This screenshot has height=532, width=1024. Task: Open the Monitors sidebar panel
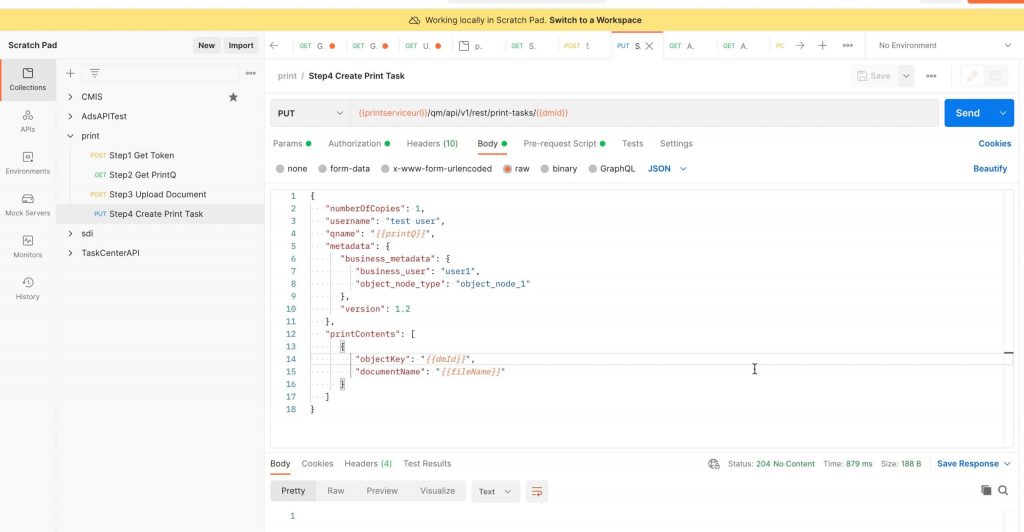click(x=27, y=247)
